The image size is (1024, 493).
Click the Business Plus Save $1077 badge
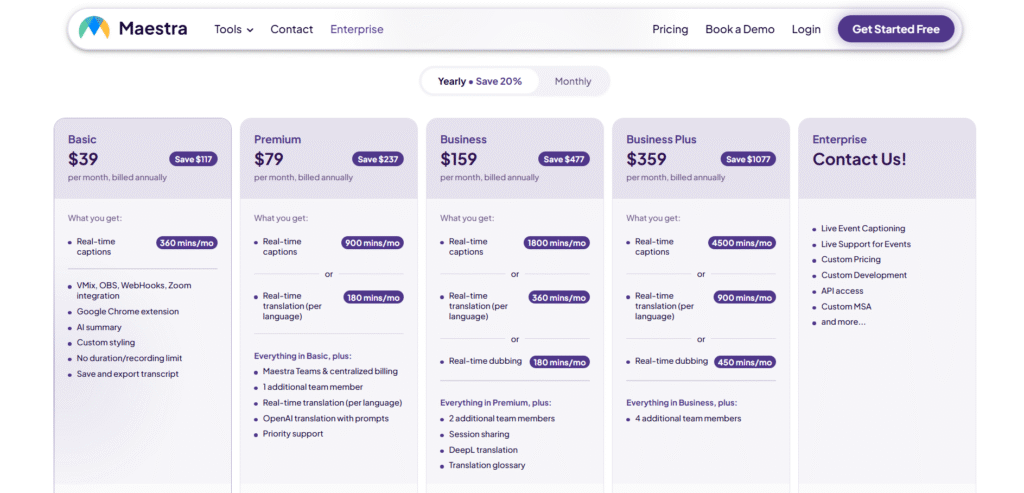748,159
